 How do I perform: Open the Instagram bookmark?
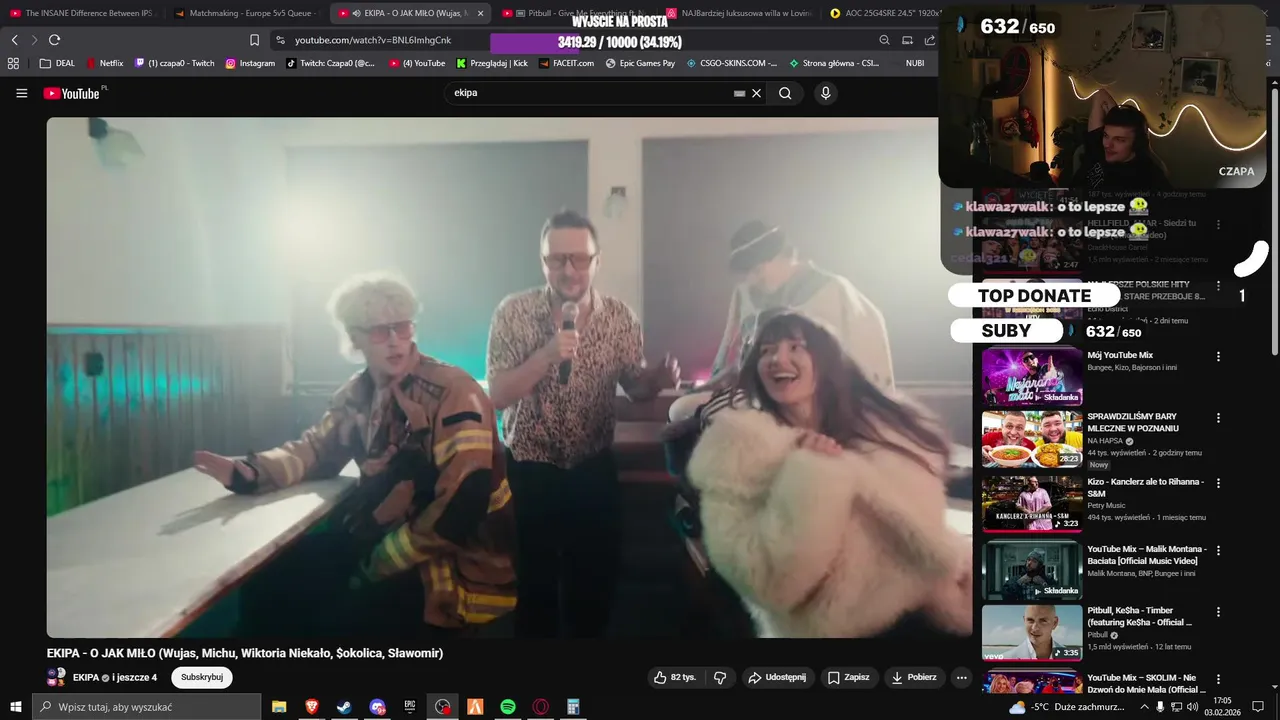click(x=250, y=63)
